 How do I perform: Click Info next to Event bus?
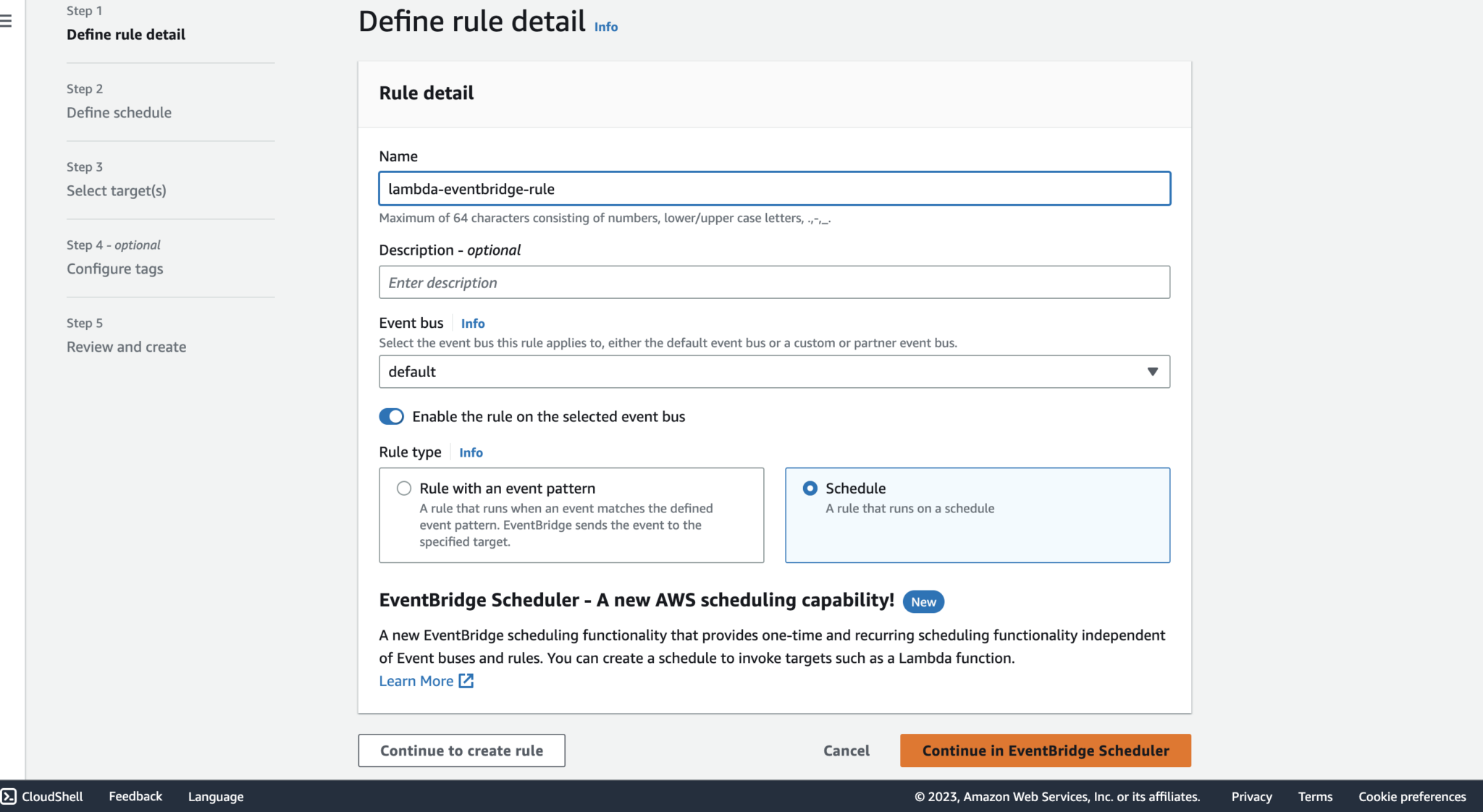(x=472, y=323)
